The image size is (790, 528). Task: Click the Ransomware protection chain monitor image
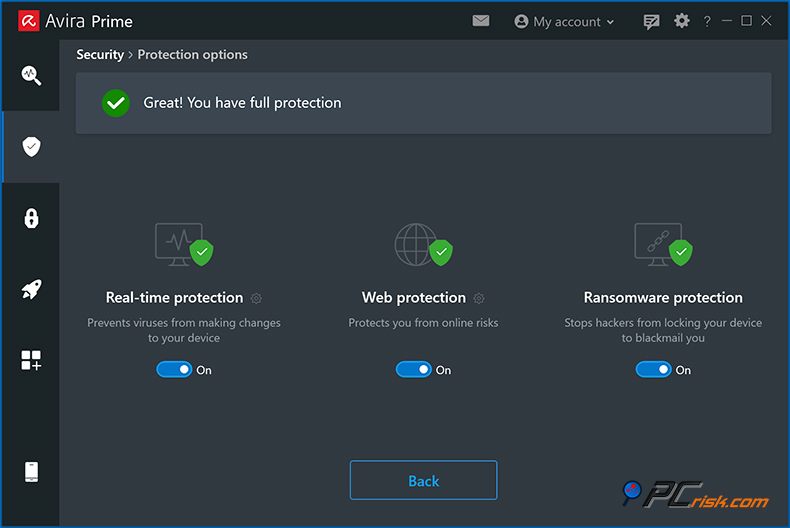point(661,244)
